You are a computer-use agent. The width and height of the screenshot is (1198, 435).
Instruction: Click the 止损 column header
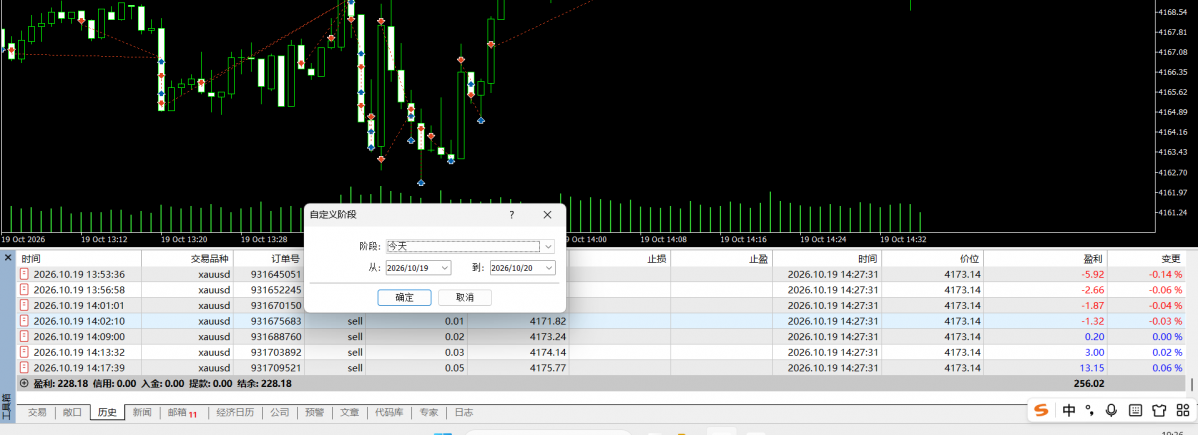[x=657, y=259]
